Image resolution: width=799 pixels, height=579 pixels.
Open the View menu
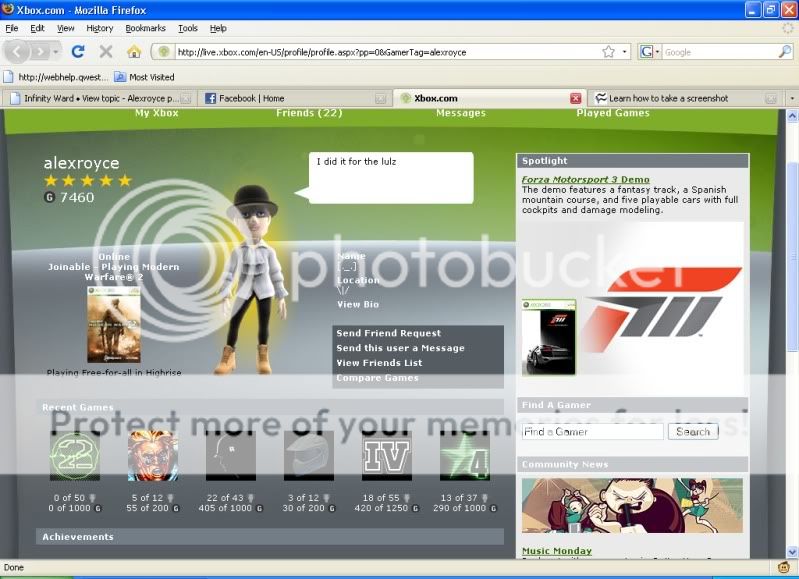tap(65, 28)
